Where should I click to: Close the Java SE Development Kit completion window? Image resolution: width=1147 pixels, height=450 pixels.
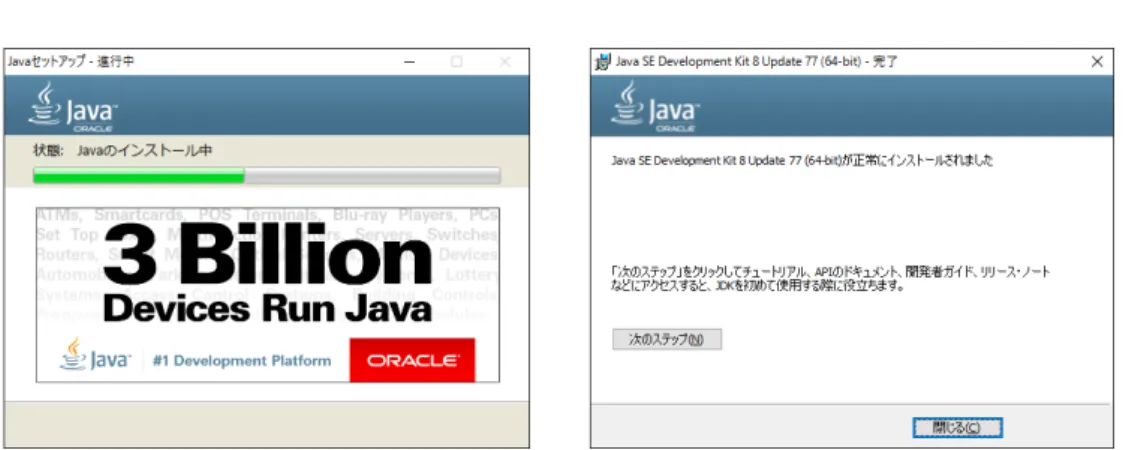click(1097, 62)
